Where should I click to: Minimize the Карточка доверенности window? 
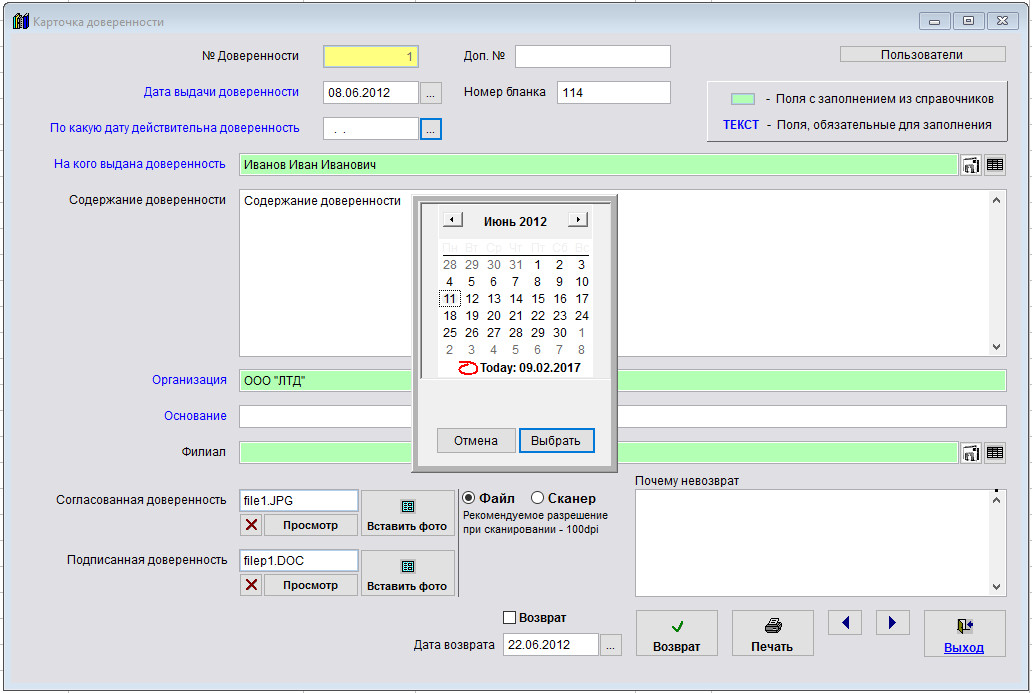pyautogui.click(x=935, y=22)
